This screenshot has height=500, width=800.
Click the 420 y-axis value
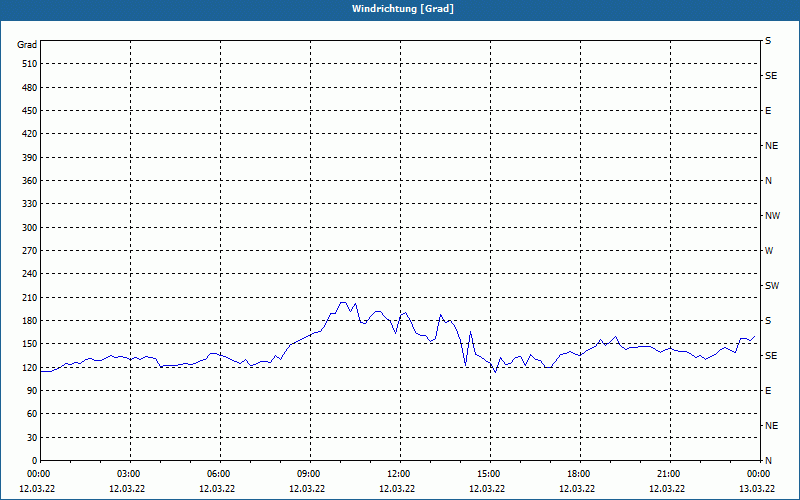click(x=30, y=134)
